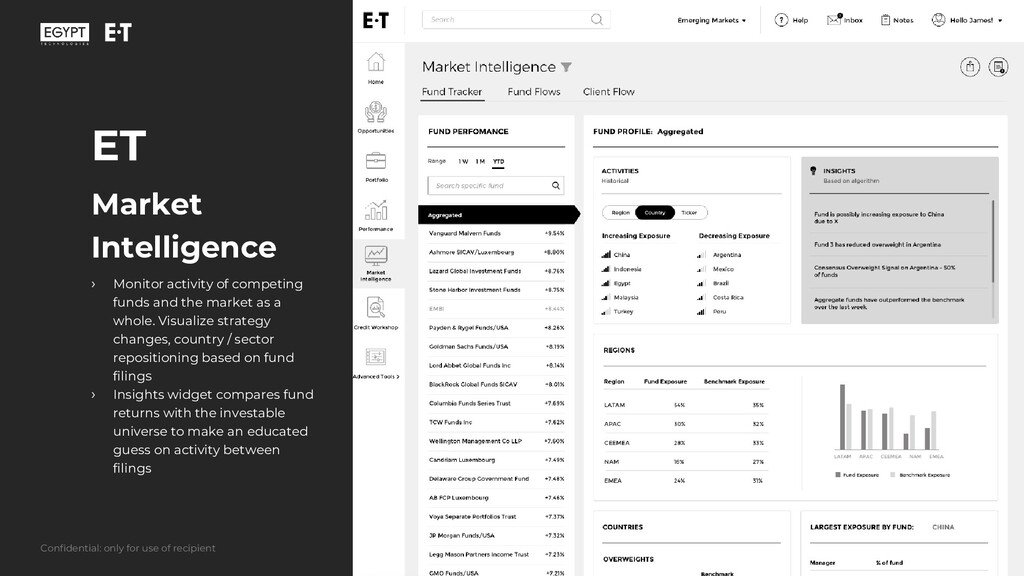
Task: Select Goldman Sachs Funds/USA row
Action: tap(496, 347)
